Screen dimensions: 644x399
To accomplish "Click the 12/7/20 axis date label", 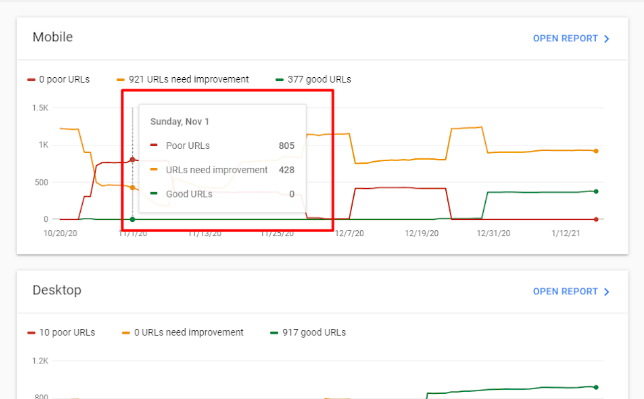I will tap(349, 233).
